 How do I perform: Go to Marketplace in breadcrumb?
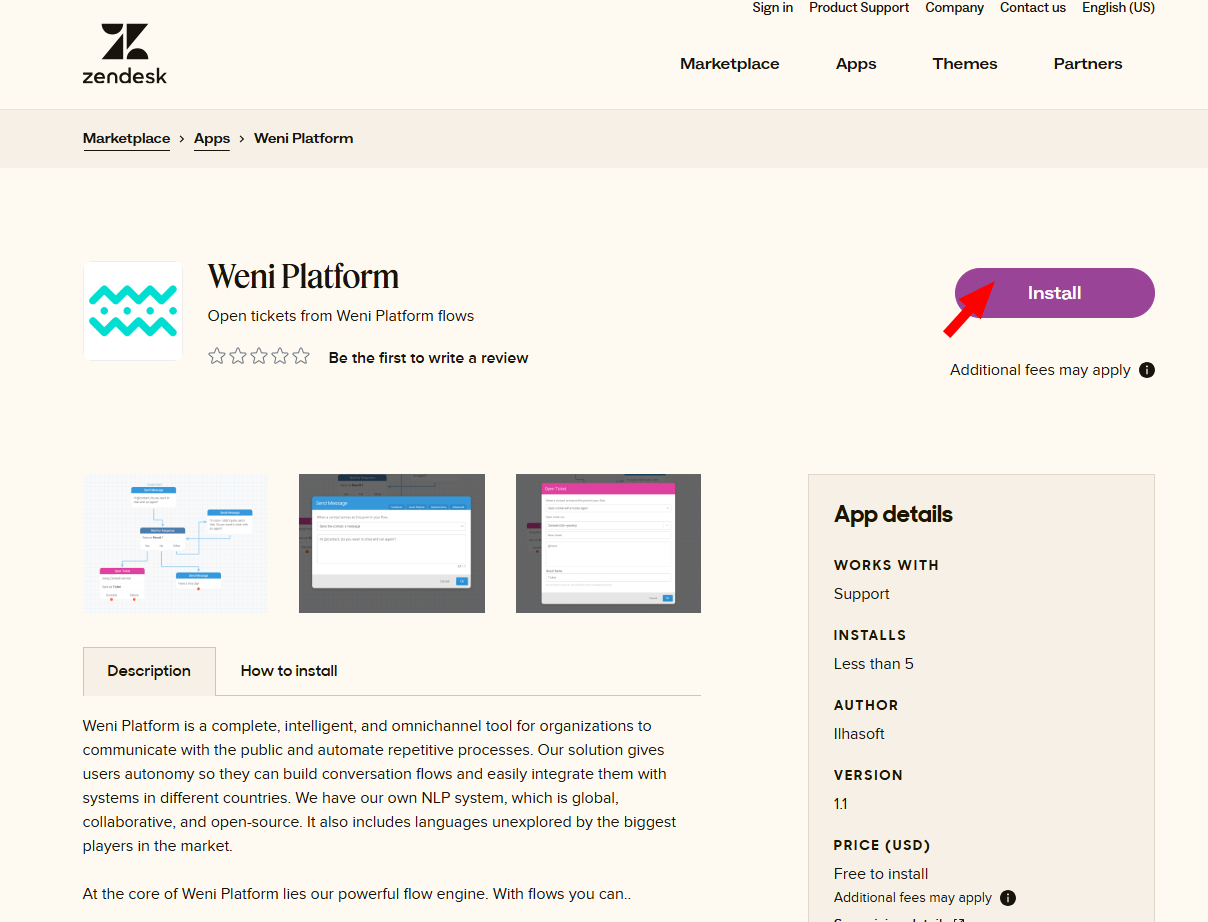(127, 139)
